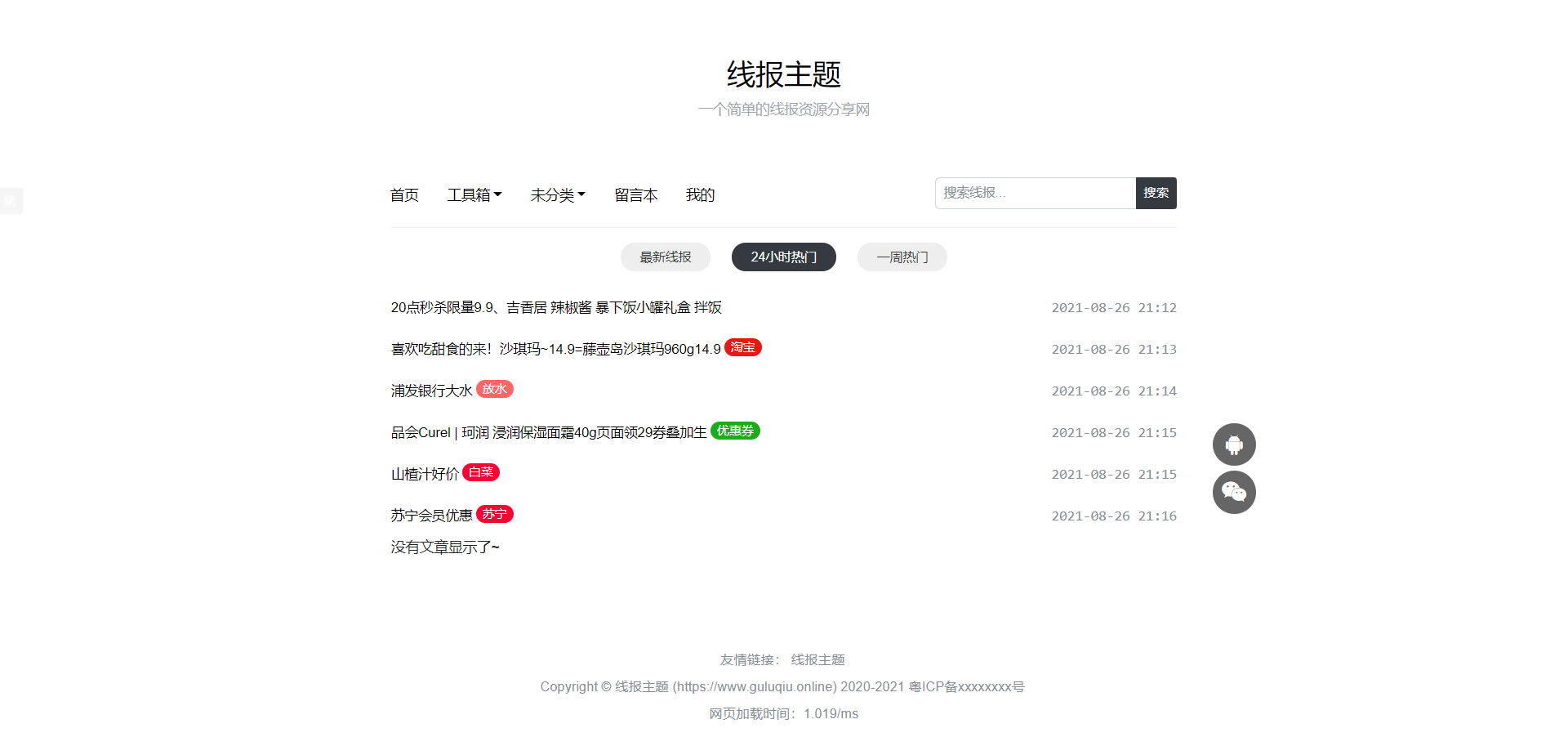Click the 线报主题 friendly link in footer
1568x737 pixels.
(x=817, y=659)
